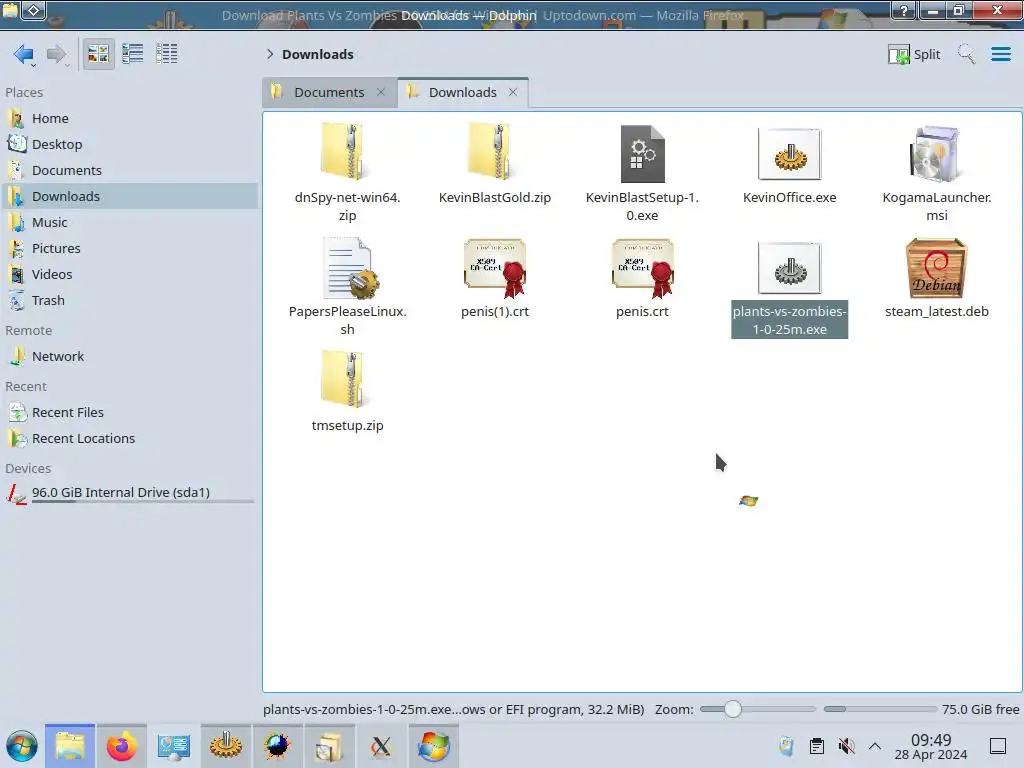Viewport: 1024px width, 768px height.
Task: Open the search magnifier
Action: pos(966,54)
